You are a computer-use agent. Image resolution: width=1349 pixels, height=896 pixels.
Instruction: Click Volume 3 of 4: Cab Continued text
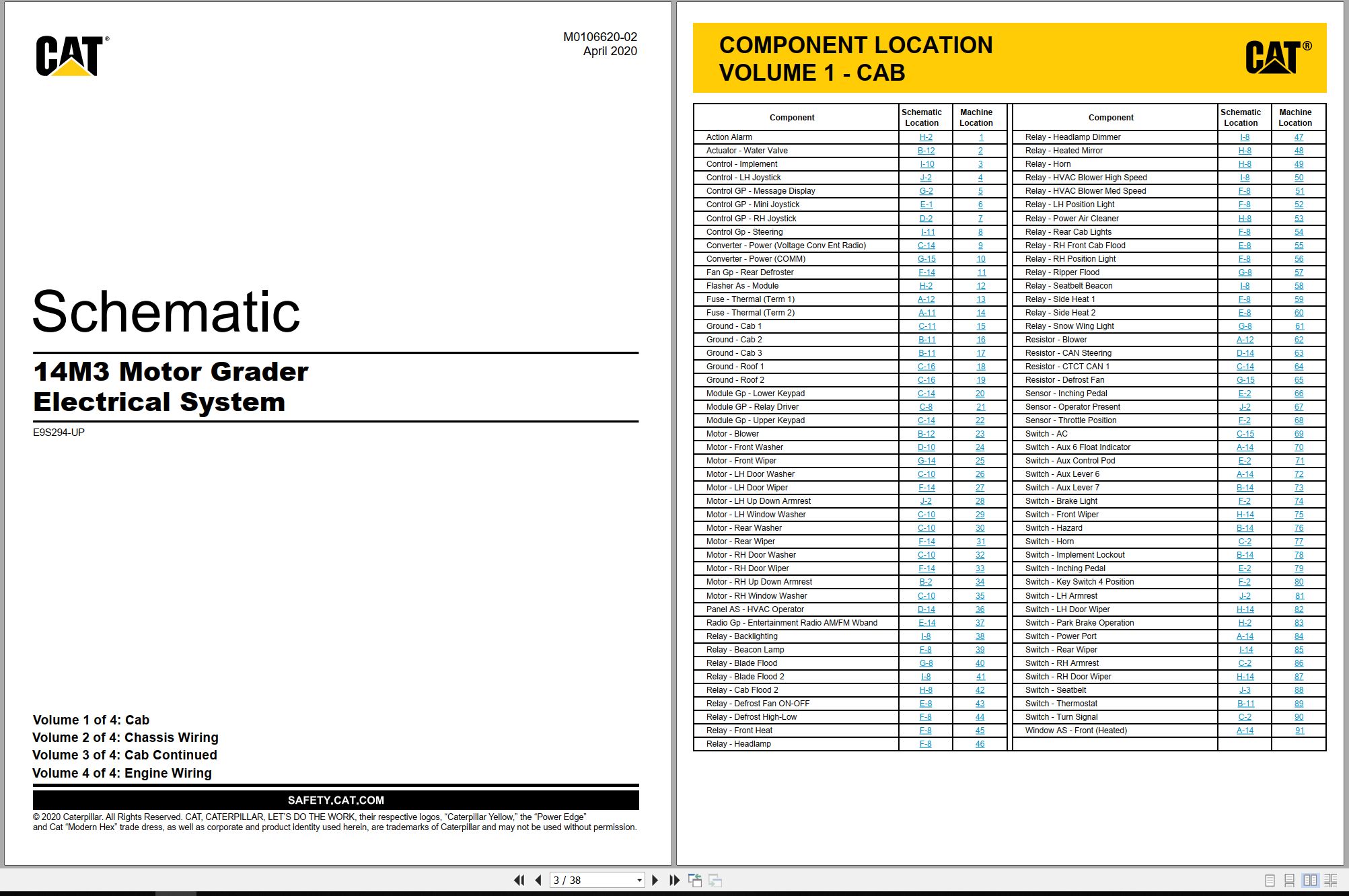pos(124,755)
